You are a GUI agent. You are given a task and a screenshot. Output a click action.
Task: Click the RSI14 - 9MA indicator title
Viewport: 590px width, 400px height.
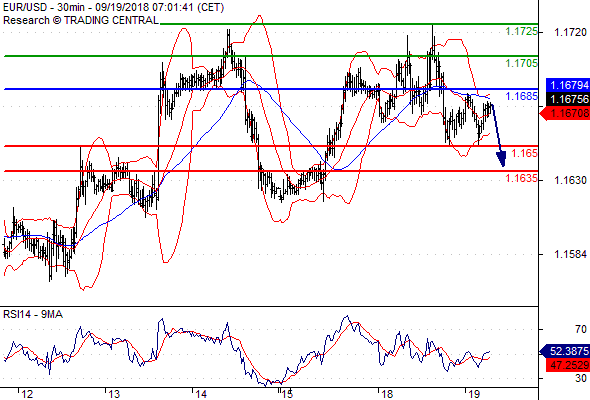[x=33, y=314]
